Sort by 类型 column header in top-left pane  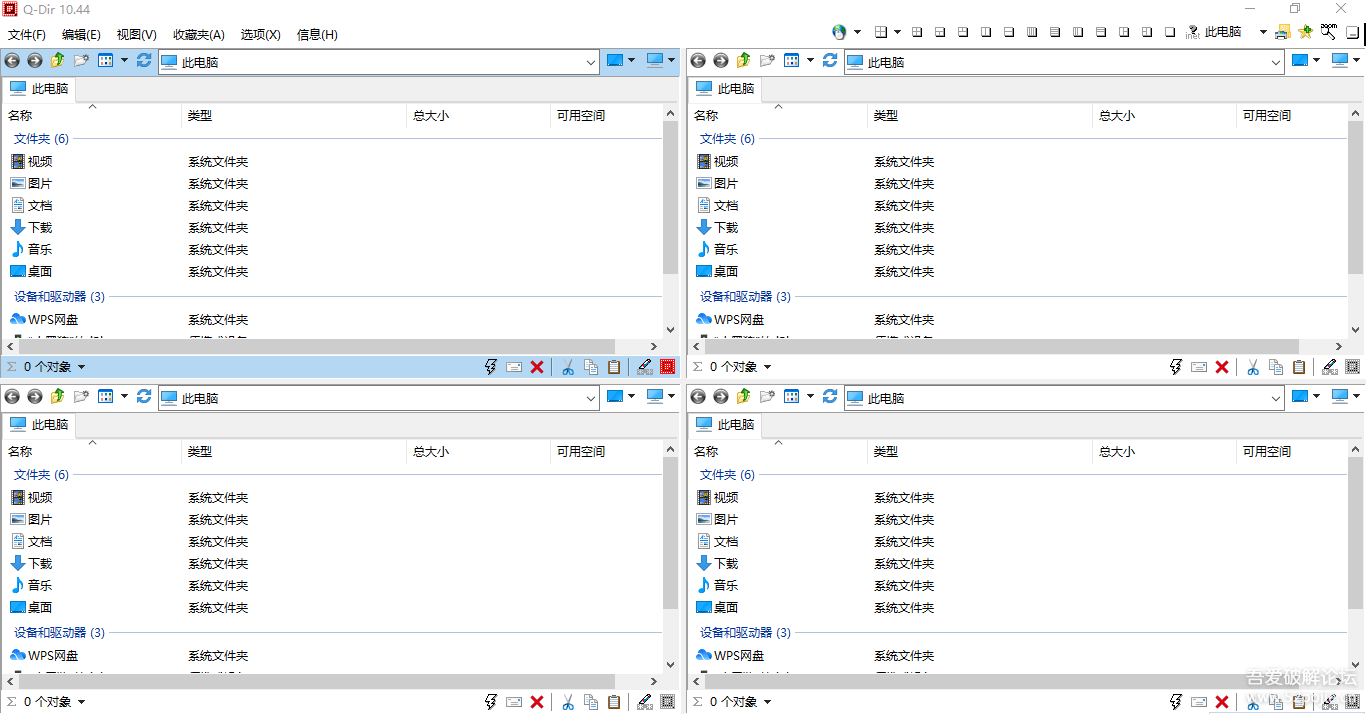pos(200,116)
